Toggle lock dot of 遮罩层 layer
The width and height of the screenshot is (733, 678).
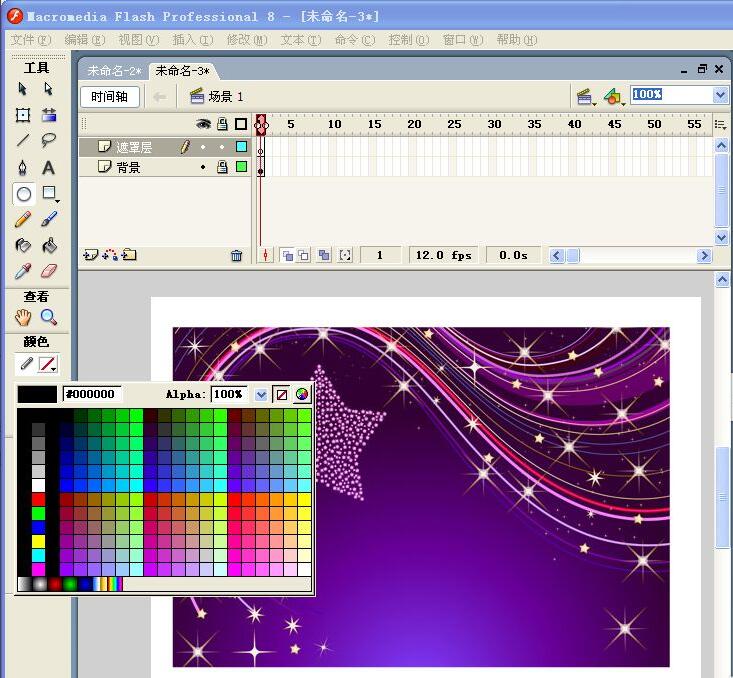[x=222, y=147]
